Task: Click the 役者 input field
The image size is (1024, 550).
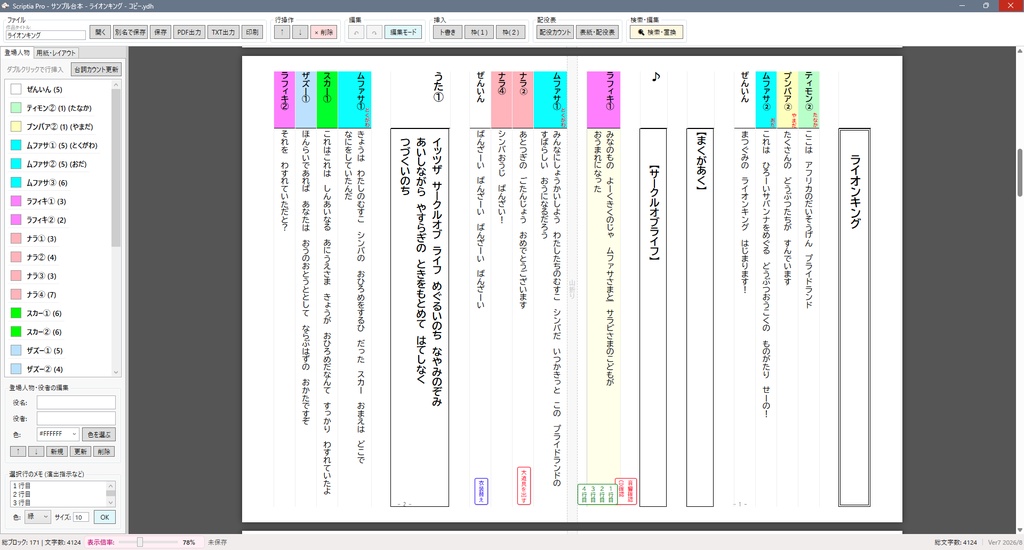Action: 76,418
